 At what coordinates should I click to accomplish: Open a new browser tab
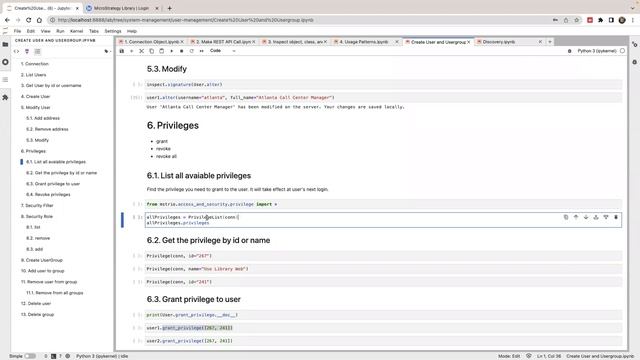point(169,8)
